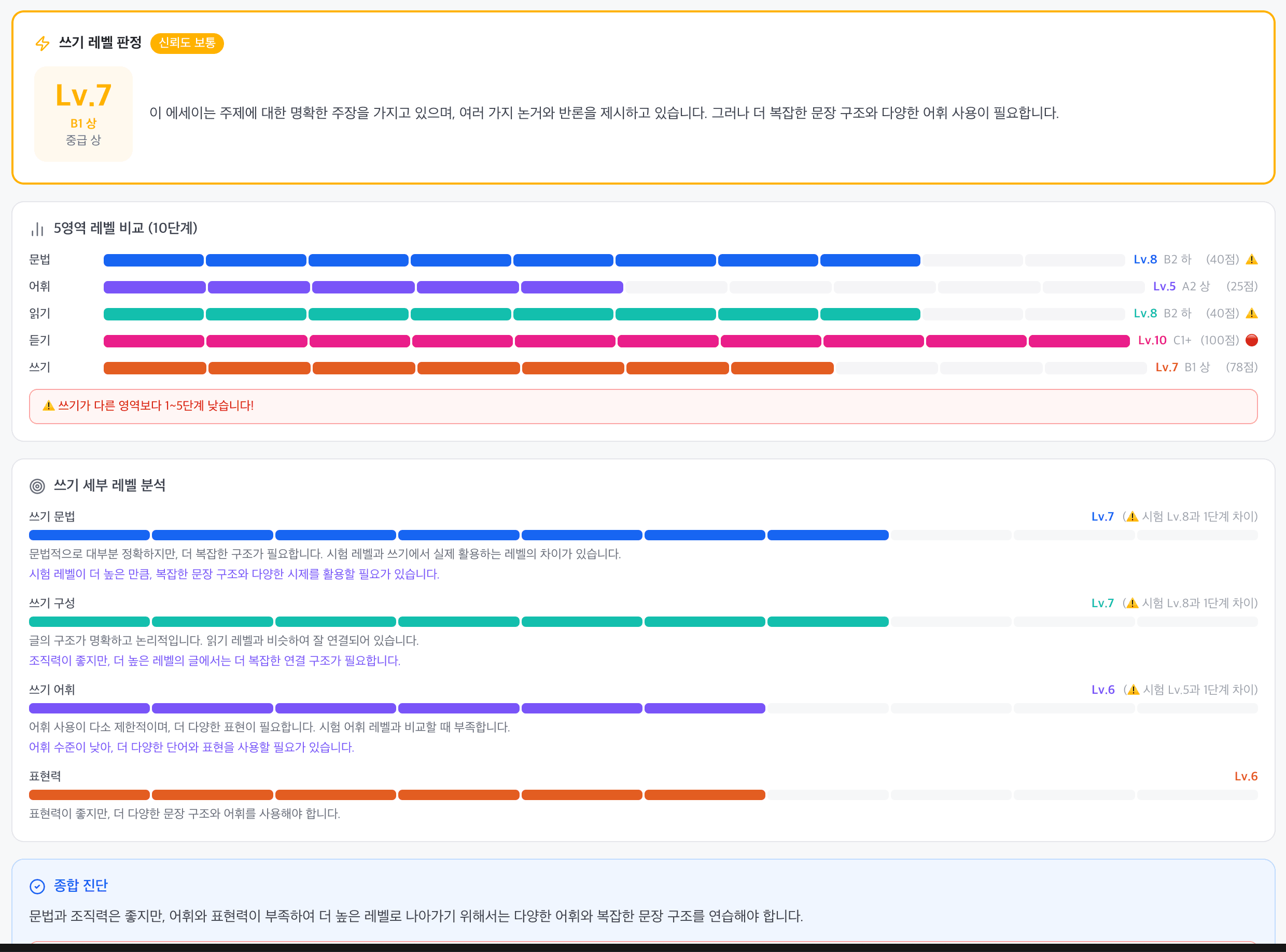This screenshot has width=1286, height=952.
Task: Click the blue 쓰기 문법 detail bar
Action: point(643,535)
